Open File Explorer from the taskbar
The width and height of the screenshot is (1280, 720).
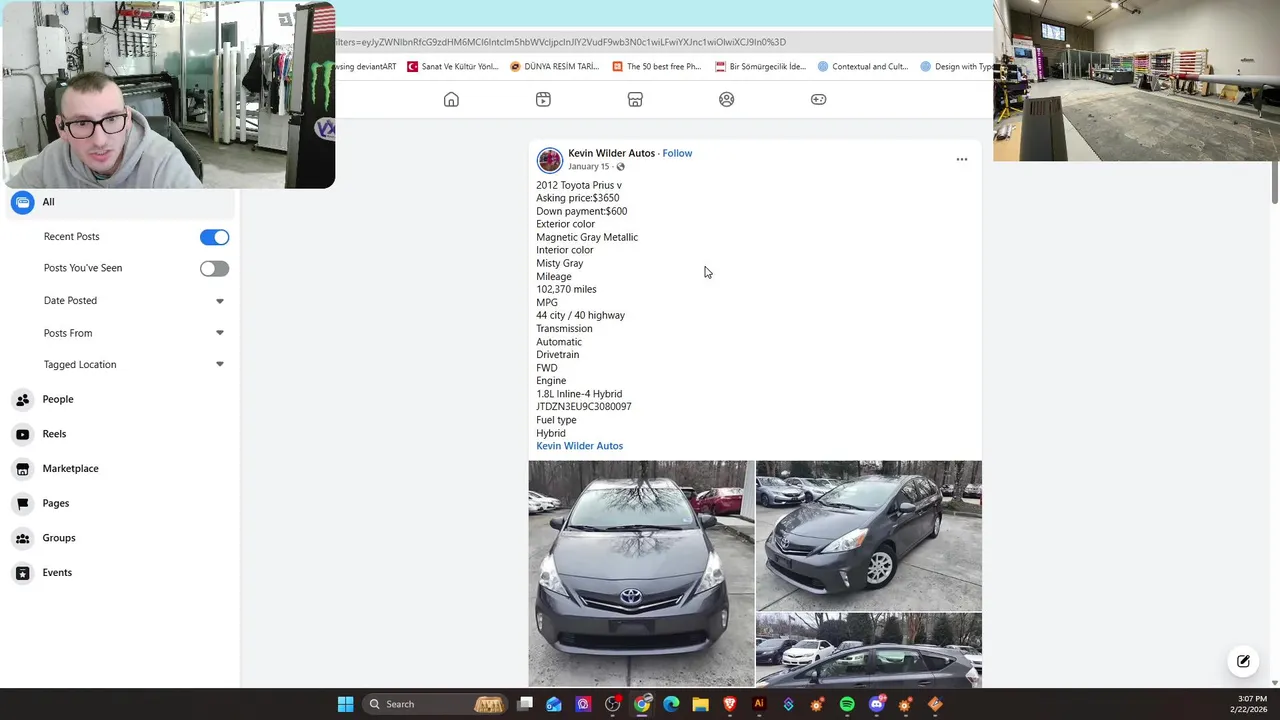point(700,704)
